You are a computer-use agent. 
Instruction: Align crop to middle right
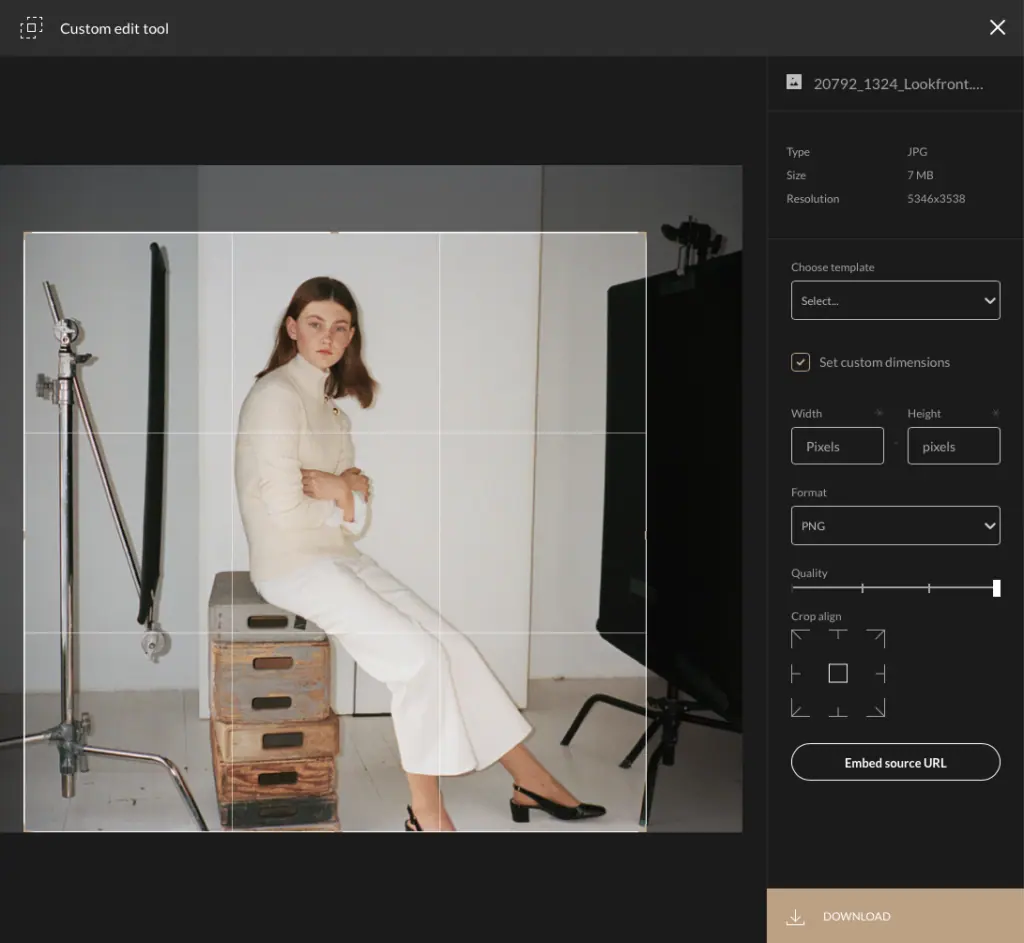880,673
